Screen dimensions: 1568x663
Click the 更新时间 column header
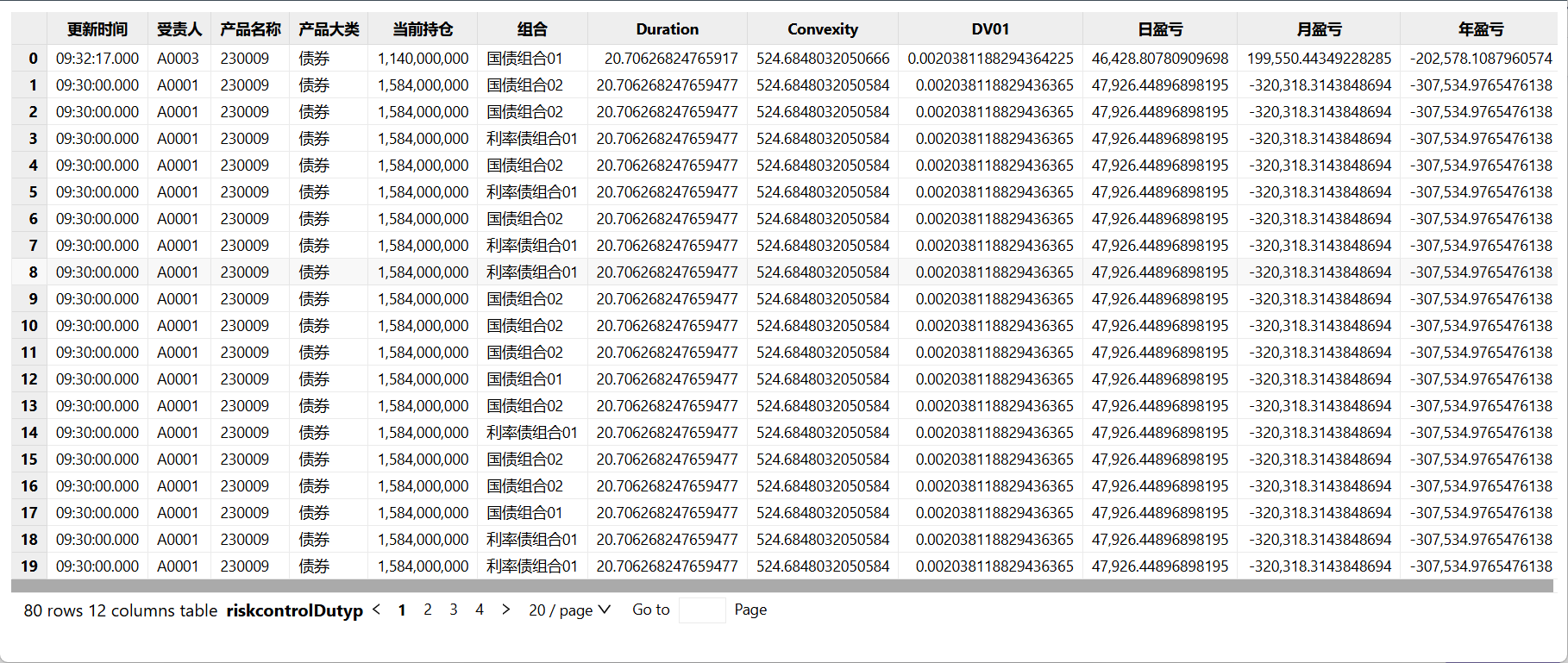pos(97,29)
